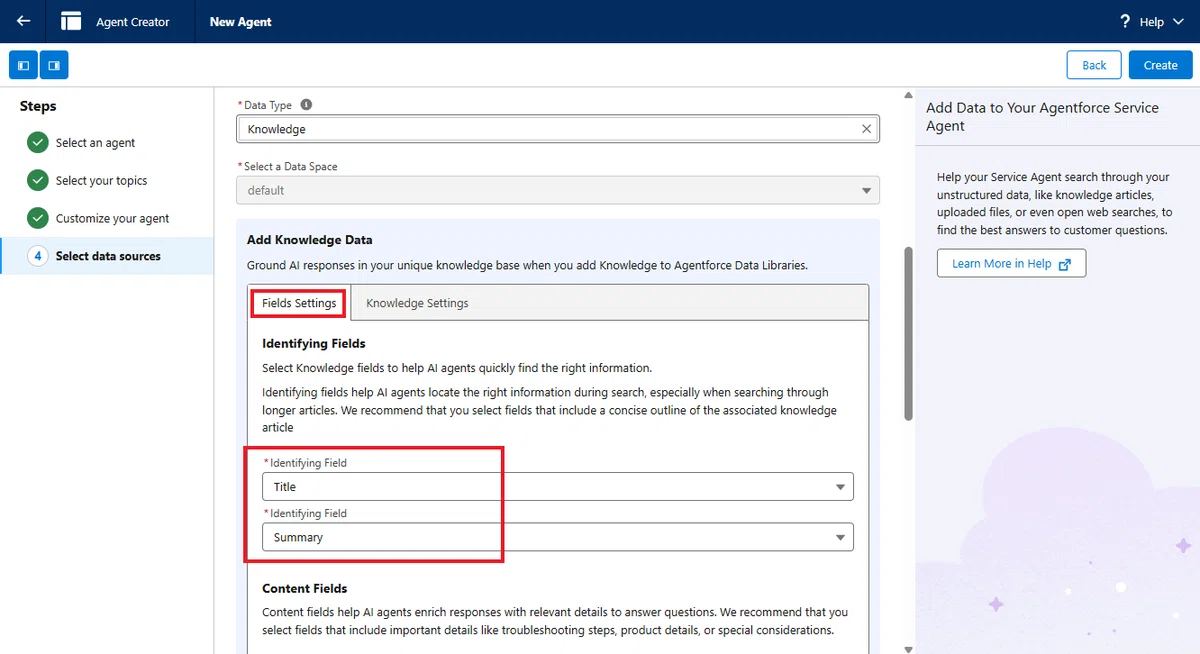Switch to Fields Settings tab
The height and width of the screenshot is (654, 1200).
299,303
